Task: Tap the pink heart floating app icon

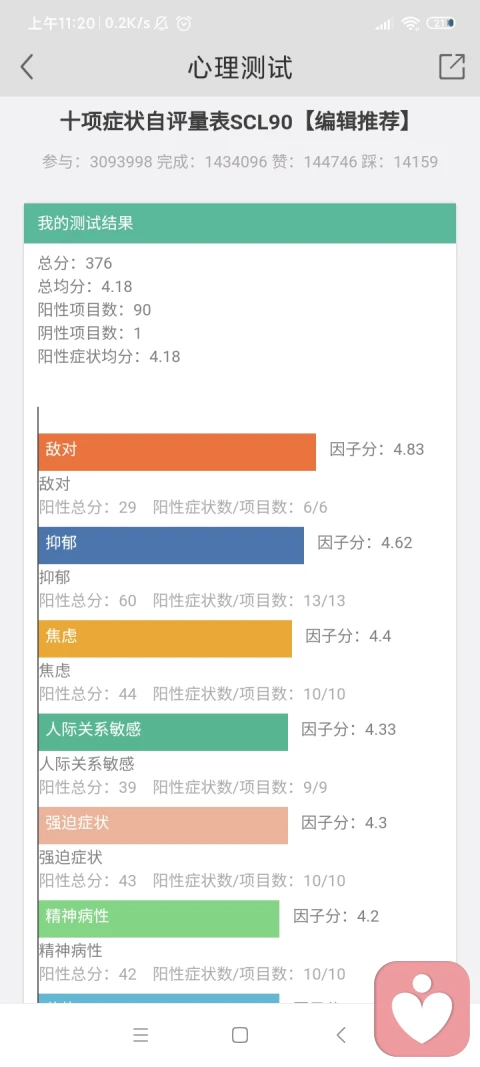Action: [422, 1007]
